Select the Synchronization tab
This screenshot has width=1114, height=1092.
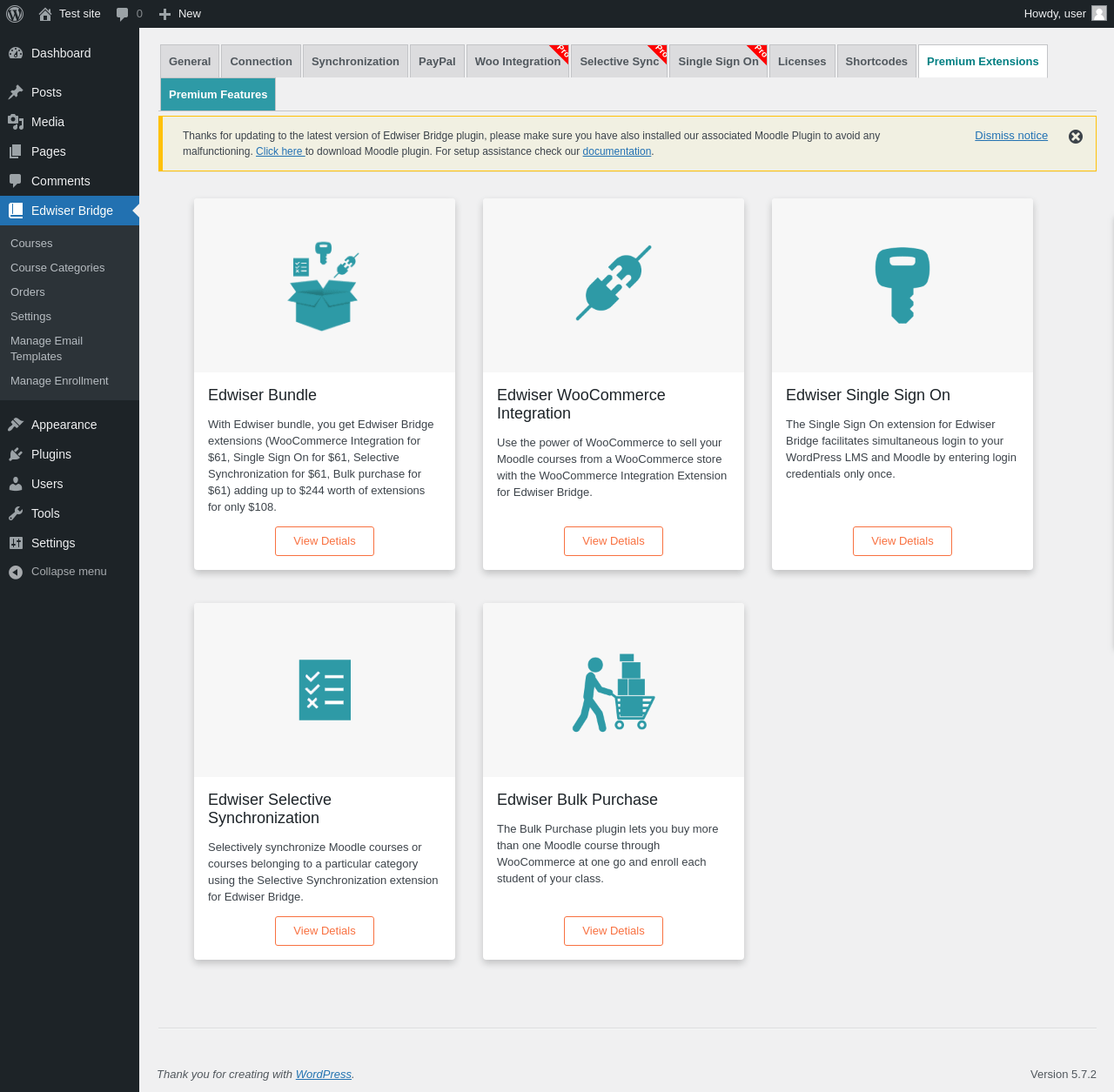355,61
